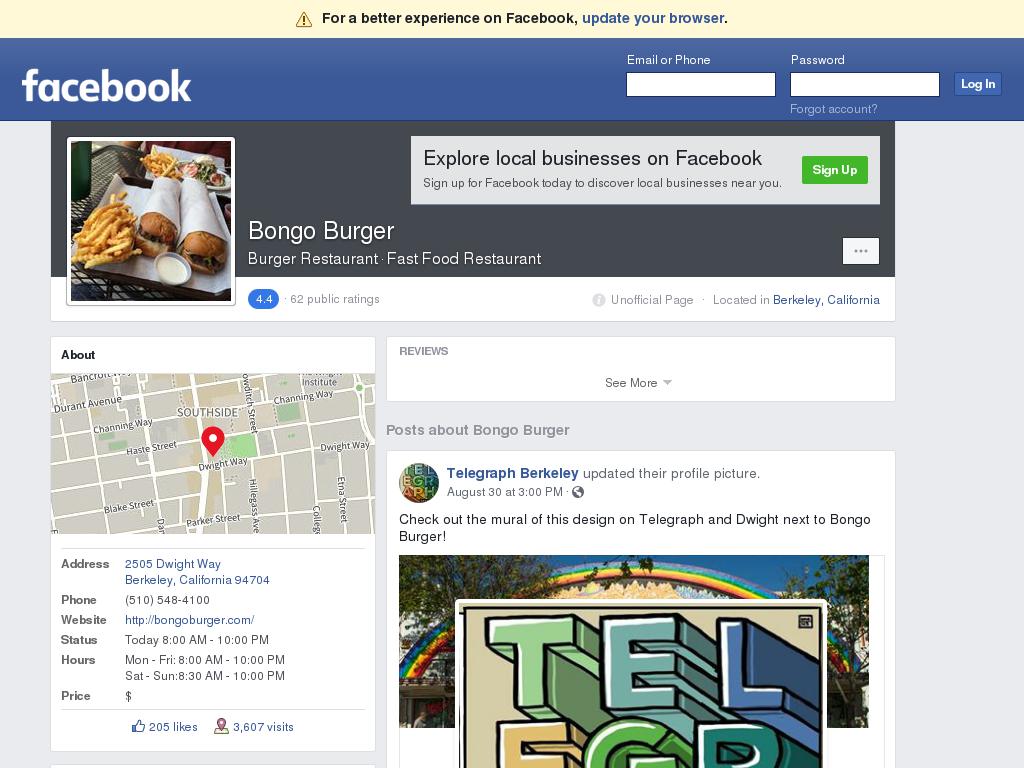Click the Facebook logo

click(x=106, y=86)
